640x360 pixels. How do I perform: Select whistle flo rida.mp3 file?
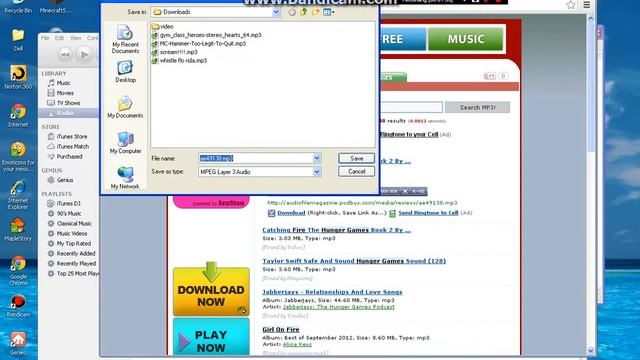click(179, 60)
